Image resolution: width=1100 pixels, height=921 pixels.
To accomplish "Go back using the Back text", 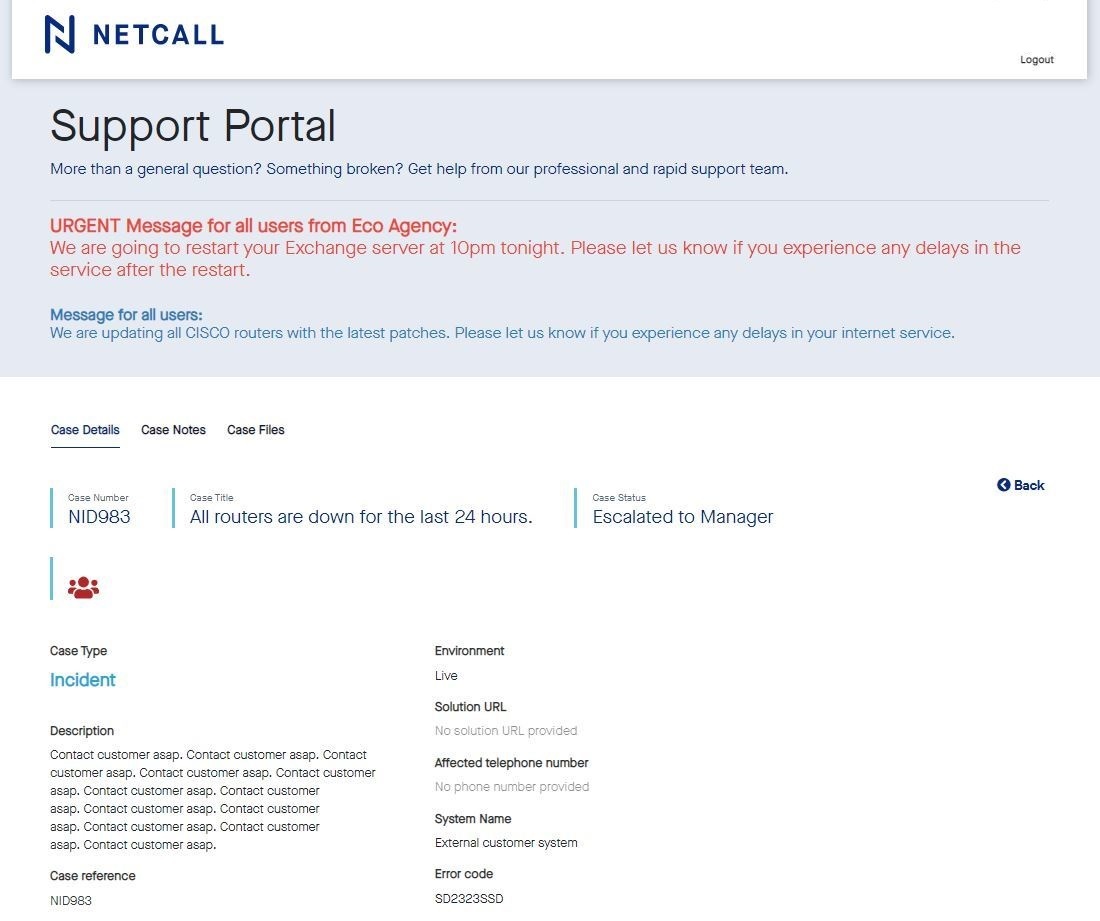I will coord(1029,485).
